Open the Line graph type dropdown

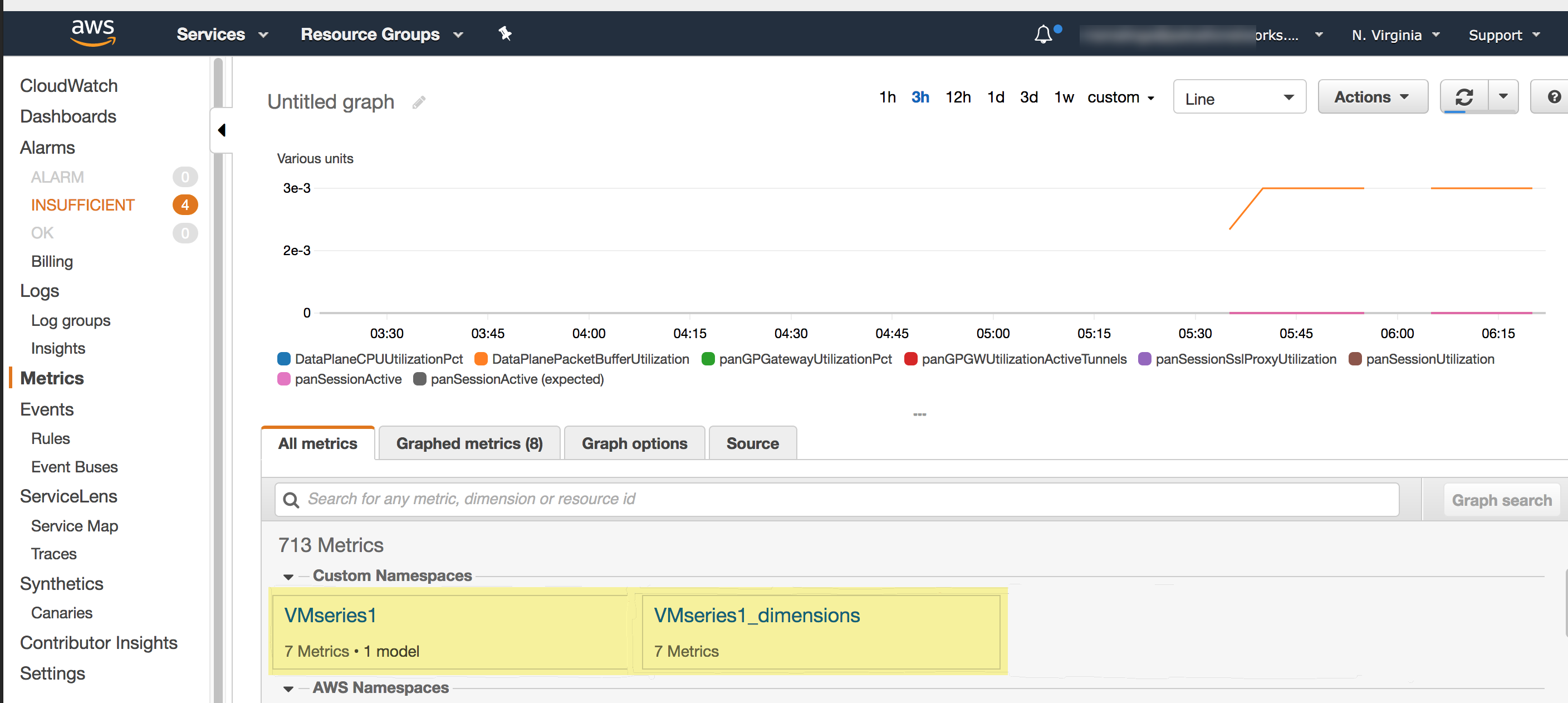[x=1239, y=97]
